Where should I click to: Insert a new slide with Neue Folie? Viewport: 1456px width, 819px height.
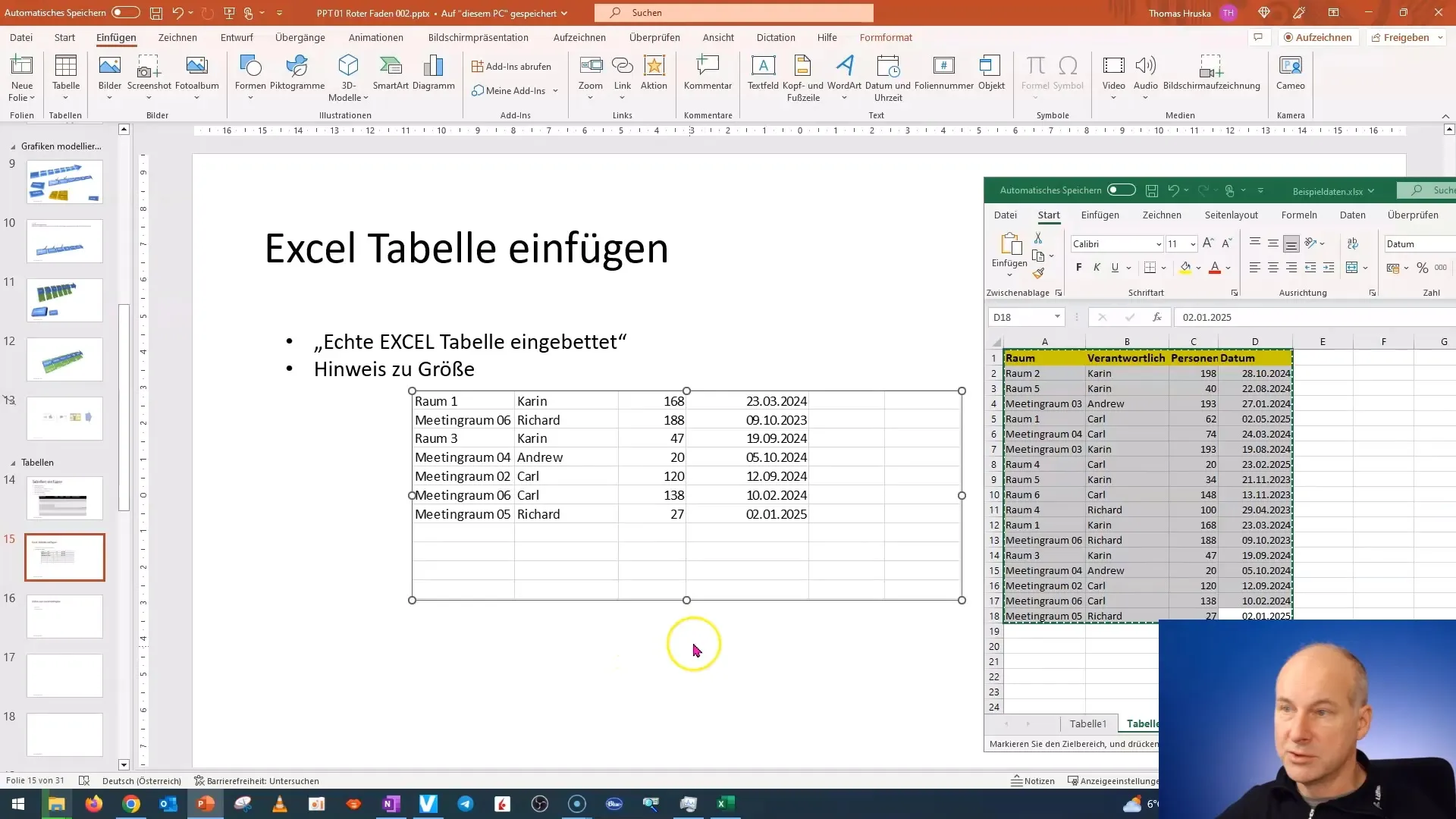22,78
